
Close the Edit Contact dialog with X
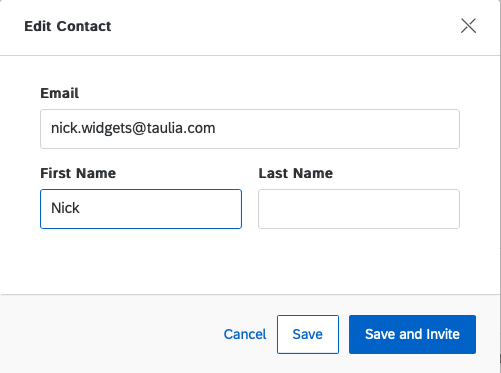(x=468, y=26)
